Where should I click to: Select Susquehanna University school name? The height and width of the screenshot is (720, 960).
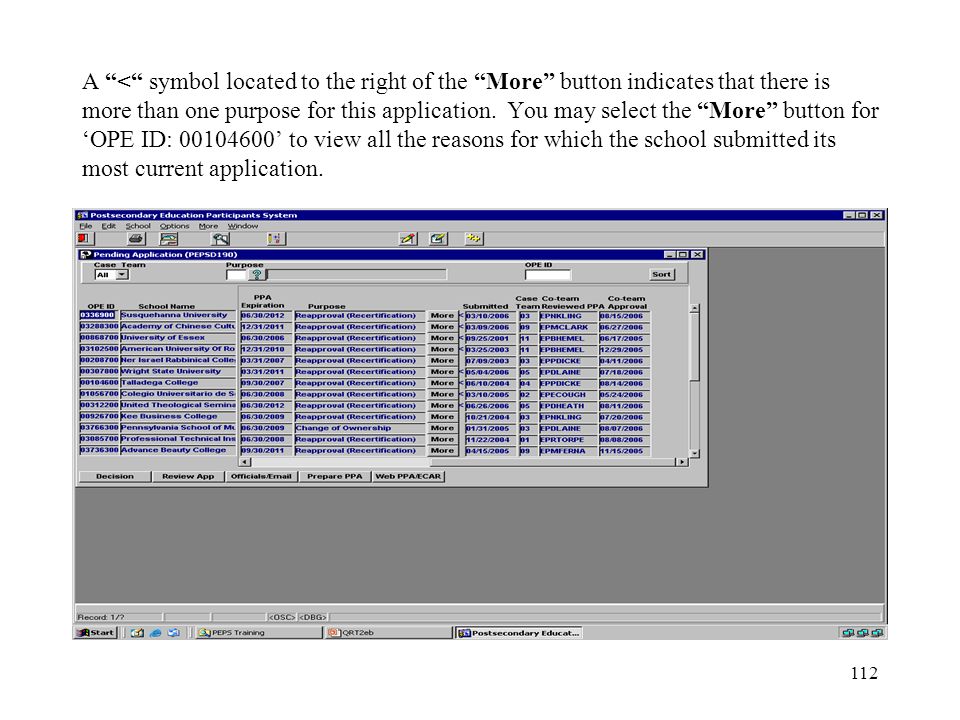(x=178, y=315)
